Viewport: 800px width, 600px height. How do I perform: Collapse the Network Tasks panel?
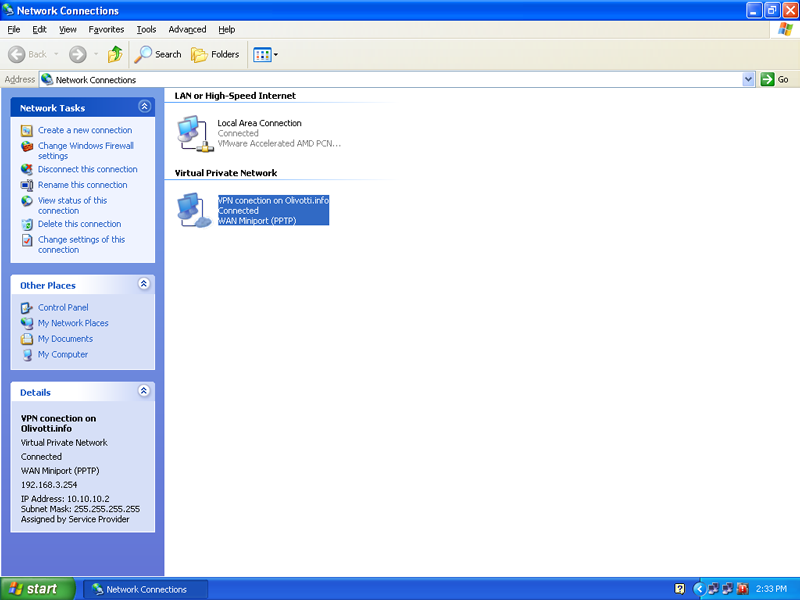[x=144, y=107]
